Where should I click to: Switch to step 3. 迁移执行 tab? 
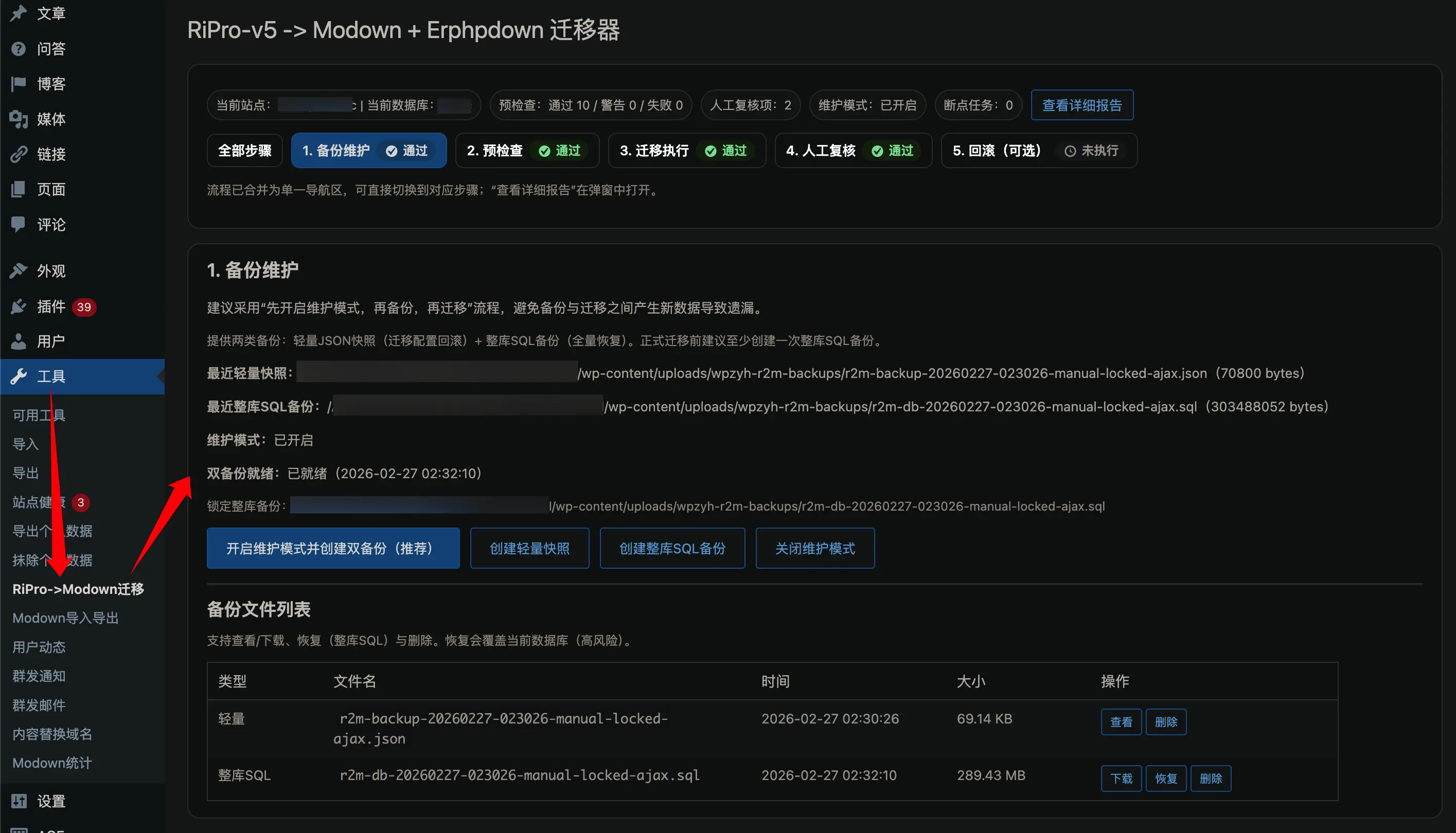pos(687,151)
